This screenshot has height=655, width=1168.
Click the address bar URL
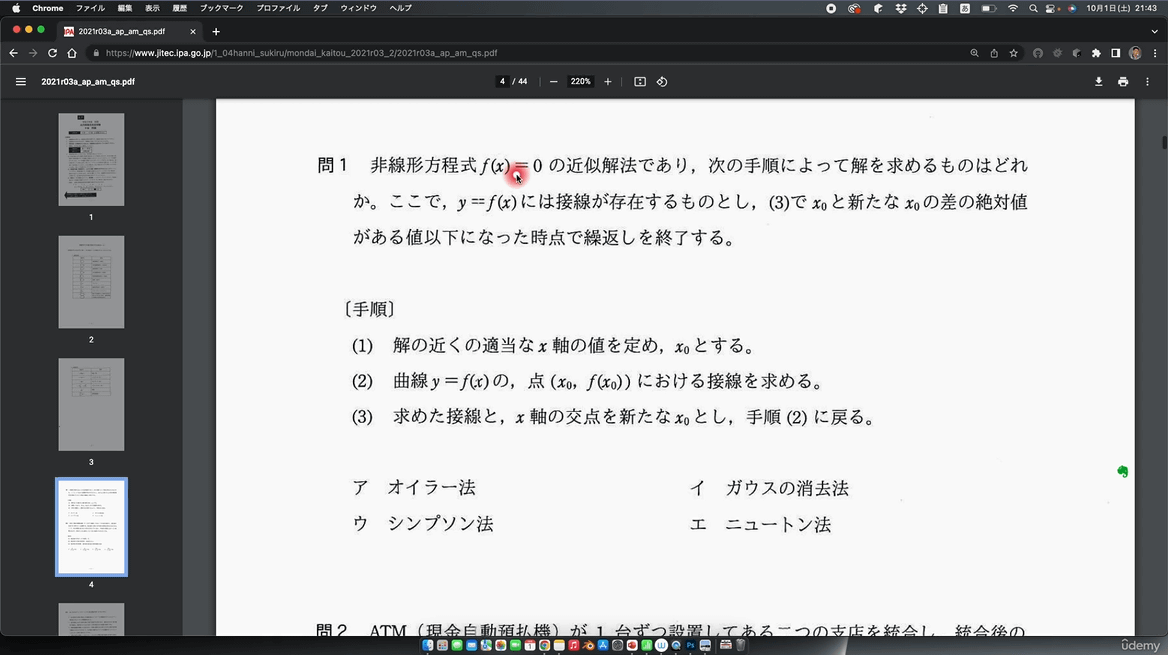click(x=301, y=53)
